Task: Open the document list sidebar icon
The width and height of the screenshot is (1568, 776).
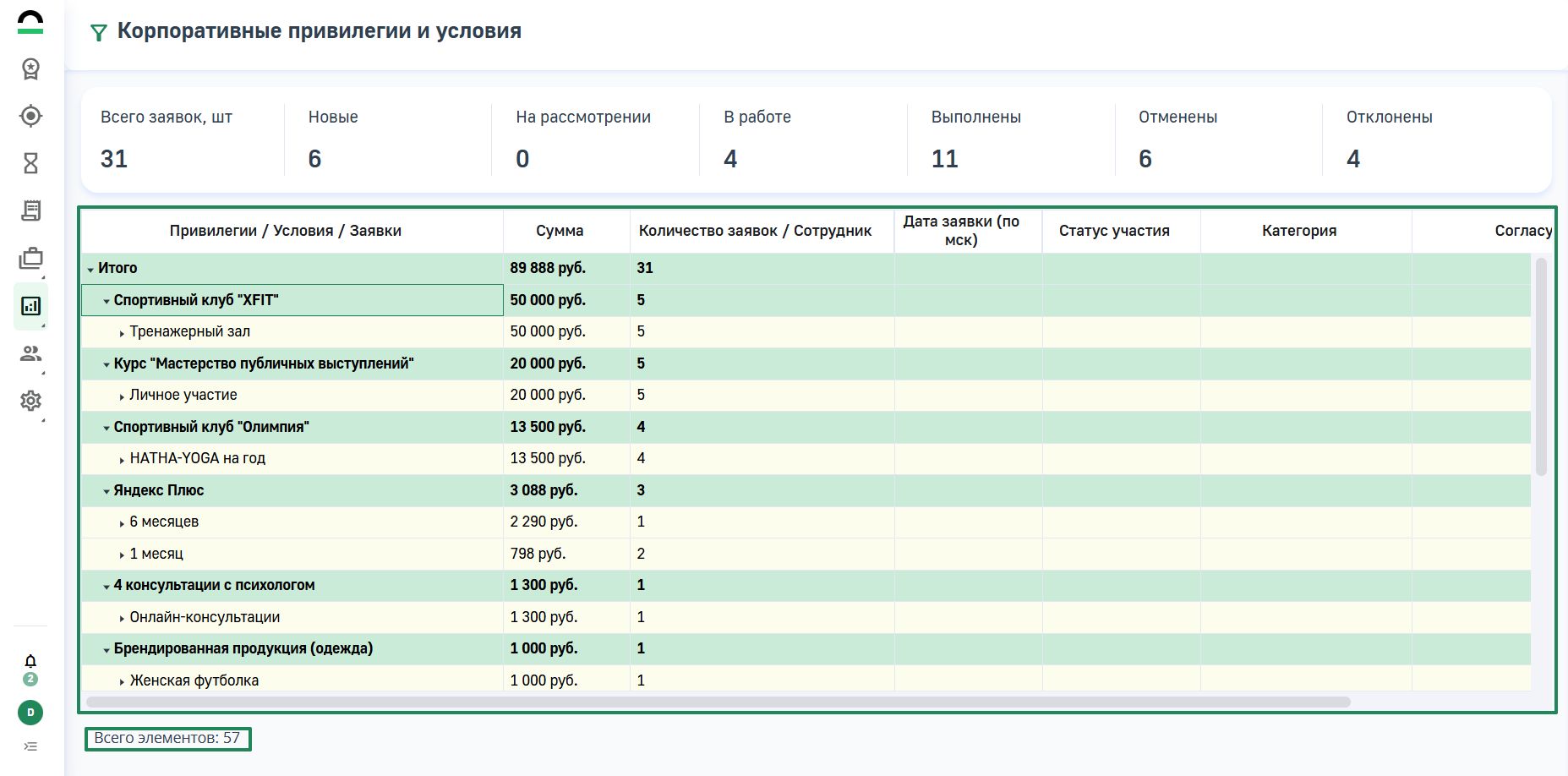Action: click(x=30, y=210)
